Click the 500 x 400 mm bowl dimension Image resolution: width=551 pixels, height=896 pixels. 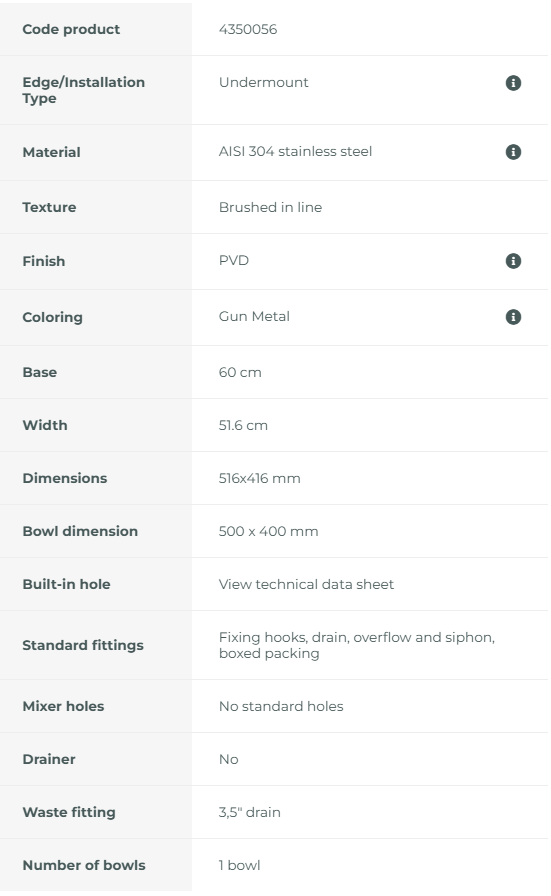coord(268,531)
